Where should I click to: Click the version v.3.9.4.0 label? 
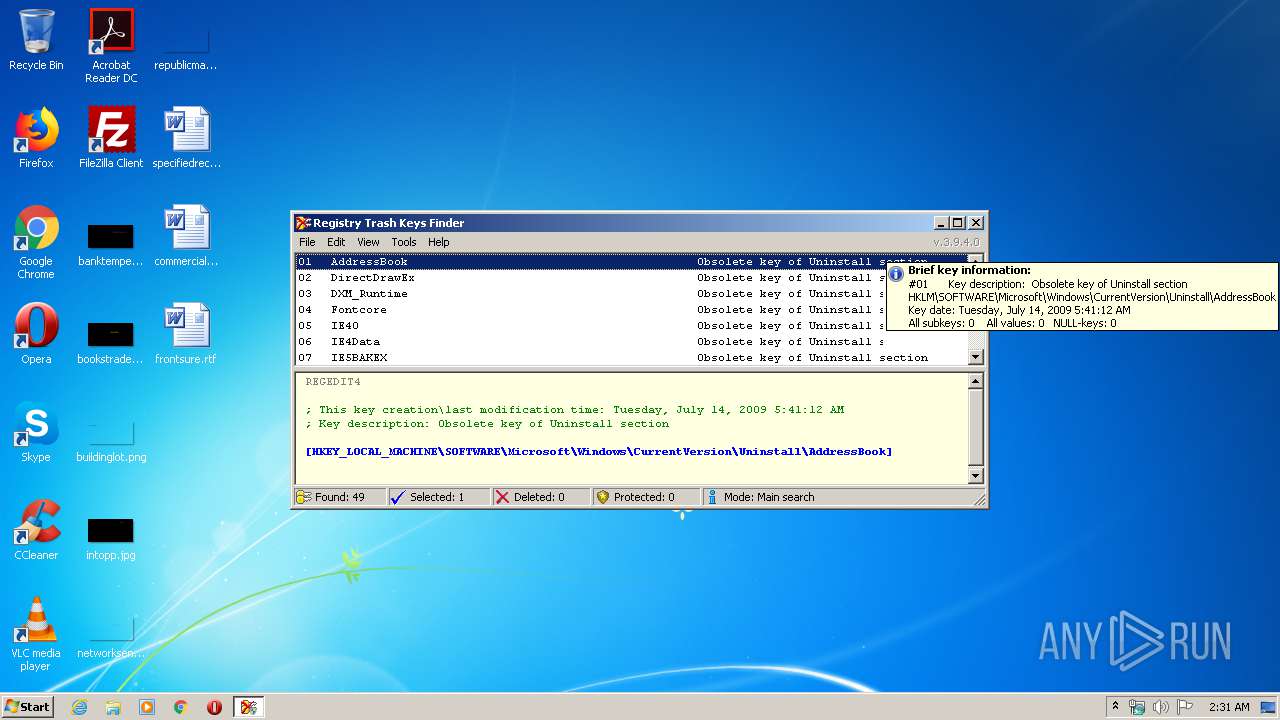956,242
